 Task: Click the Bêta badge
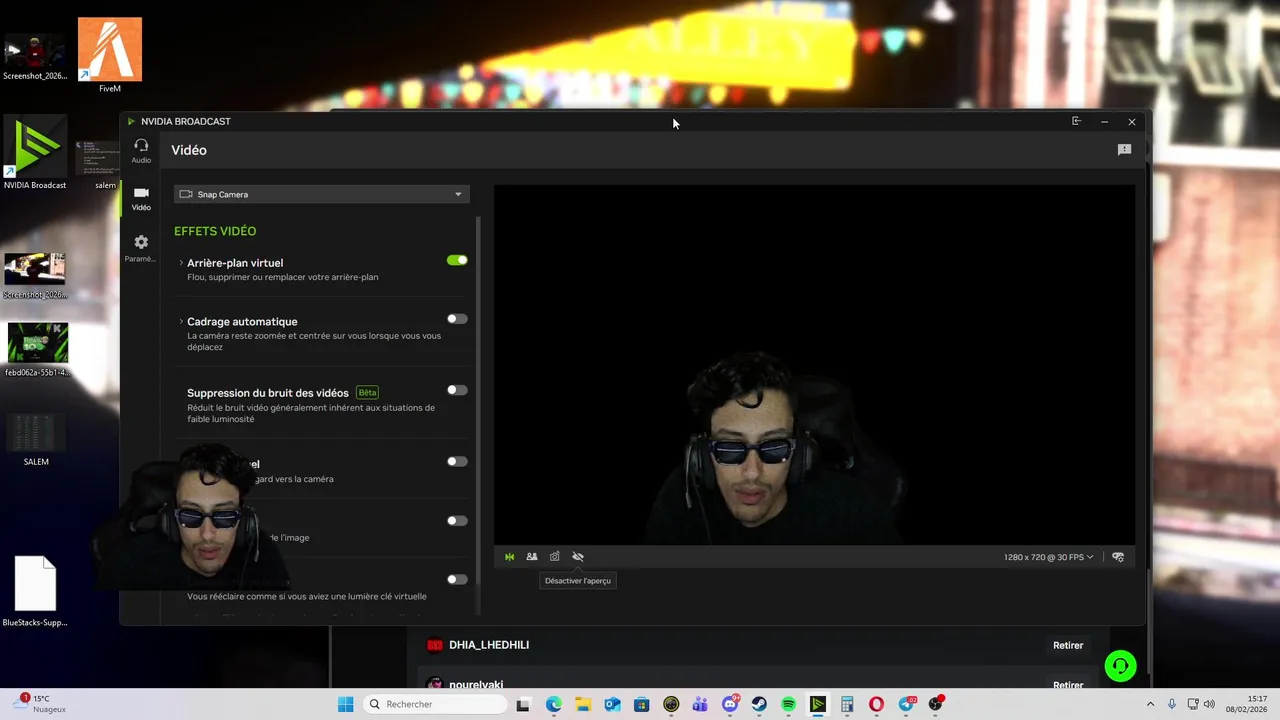[x=367, y=393]
